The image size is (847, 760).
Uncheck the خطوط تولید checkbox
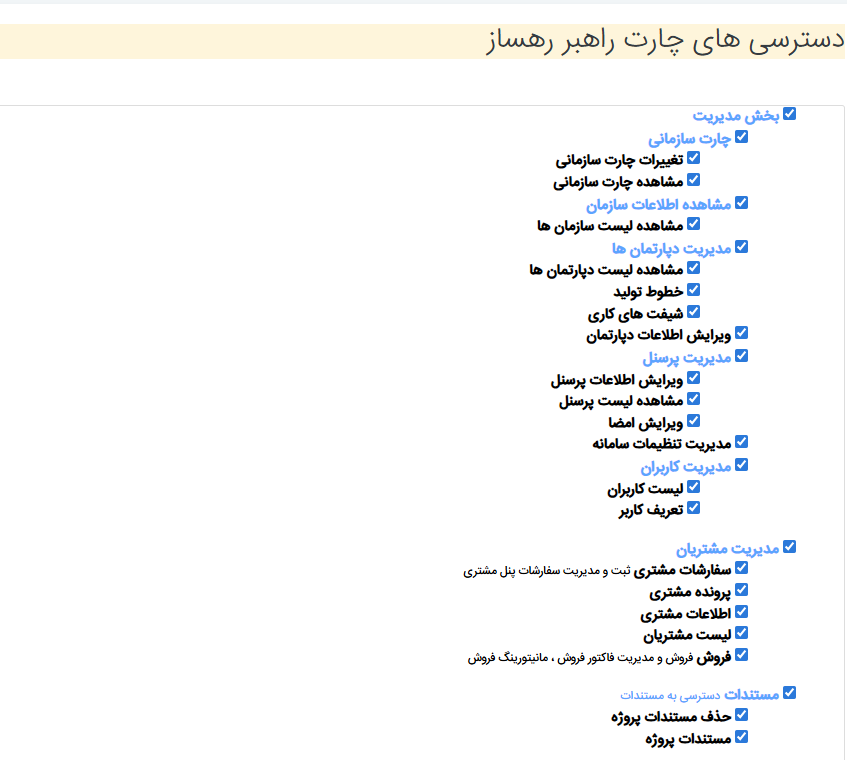693,289
